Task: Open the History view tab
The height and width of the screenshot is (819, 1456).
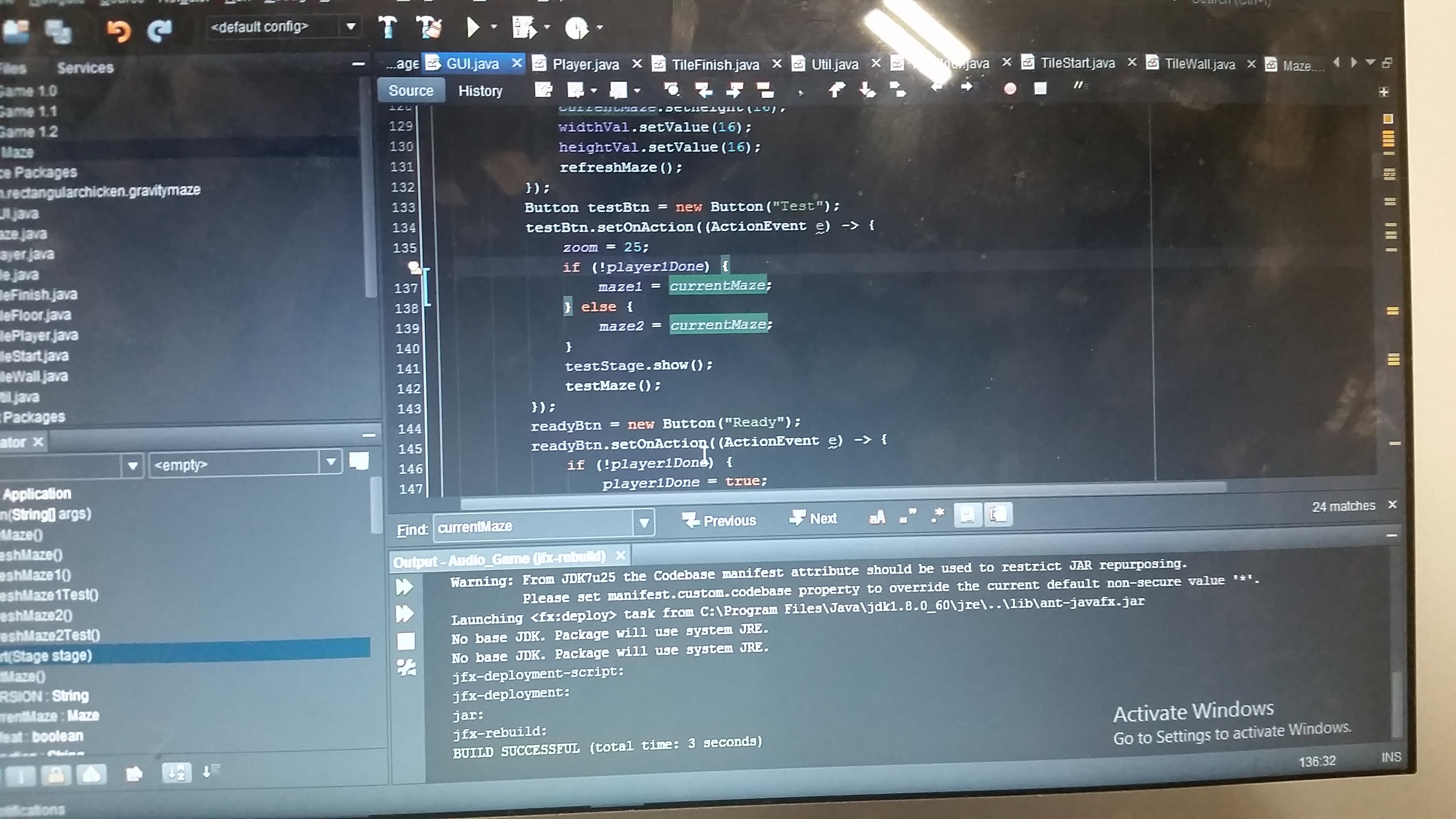Action: [480, 91]
